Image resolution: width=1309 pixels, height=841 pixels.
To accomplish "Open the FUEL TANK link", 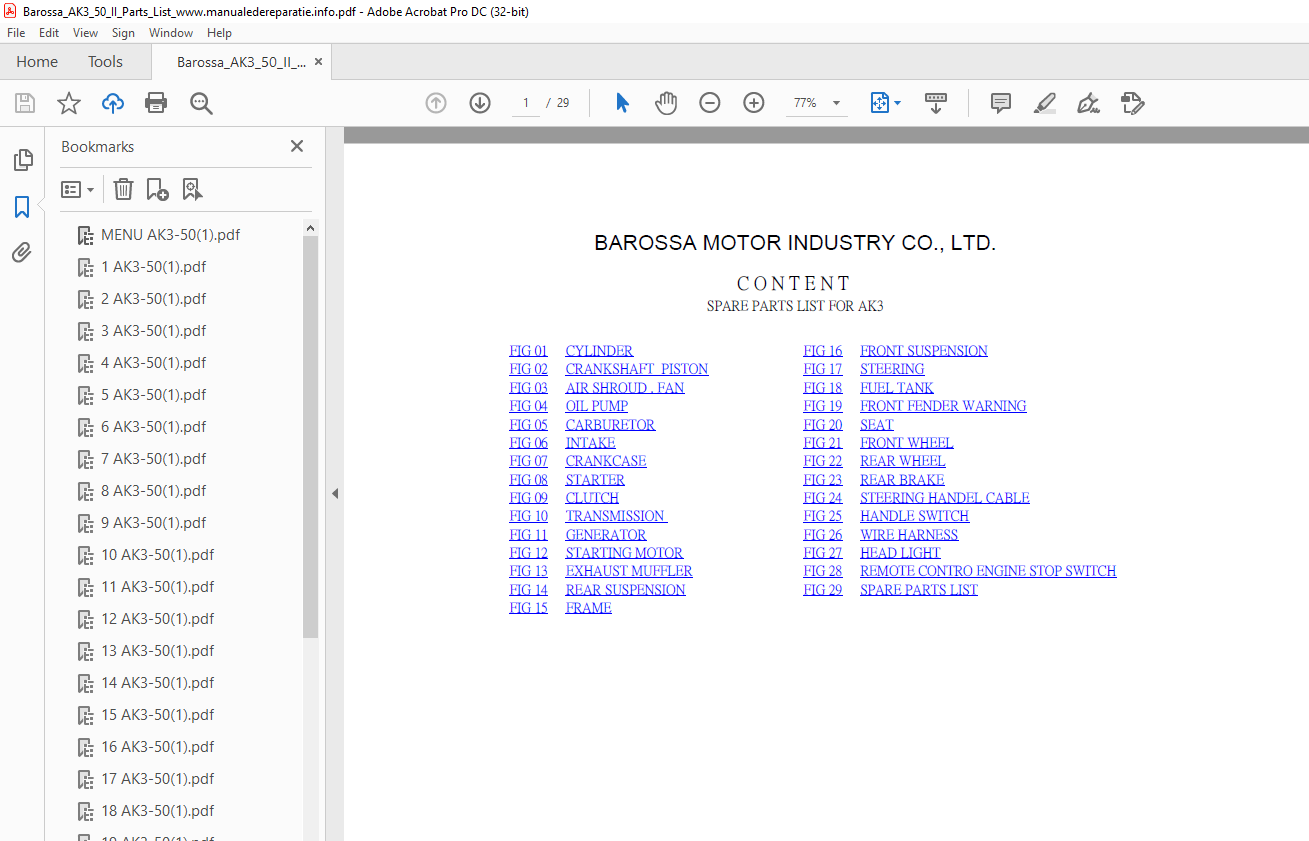I will point(897,388).
